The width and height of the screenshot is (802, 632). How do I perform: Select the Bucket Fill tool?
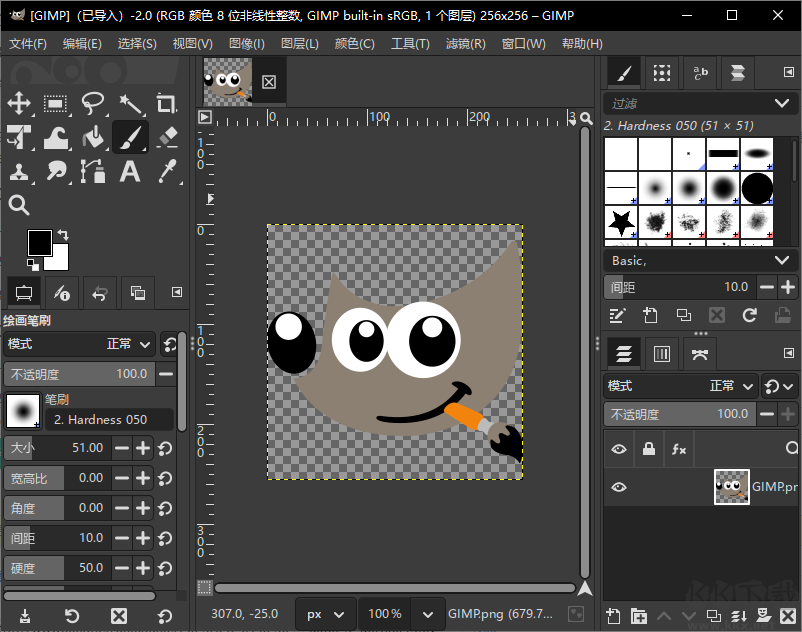tap(91, 138)
